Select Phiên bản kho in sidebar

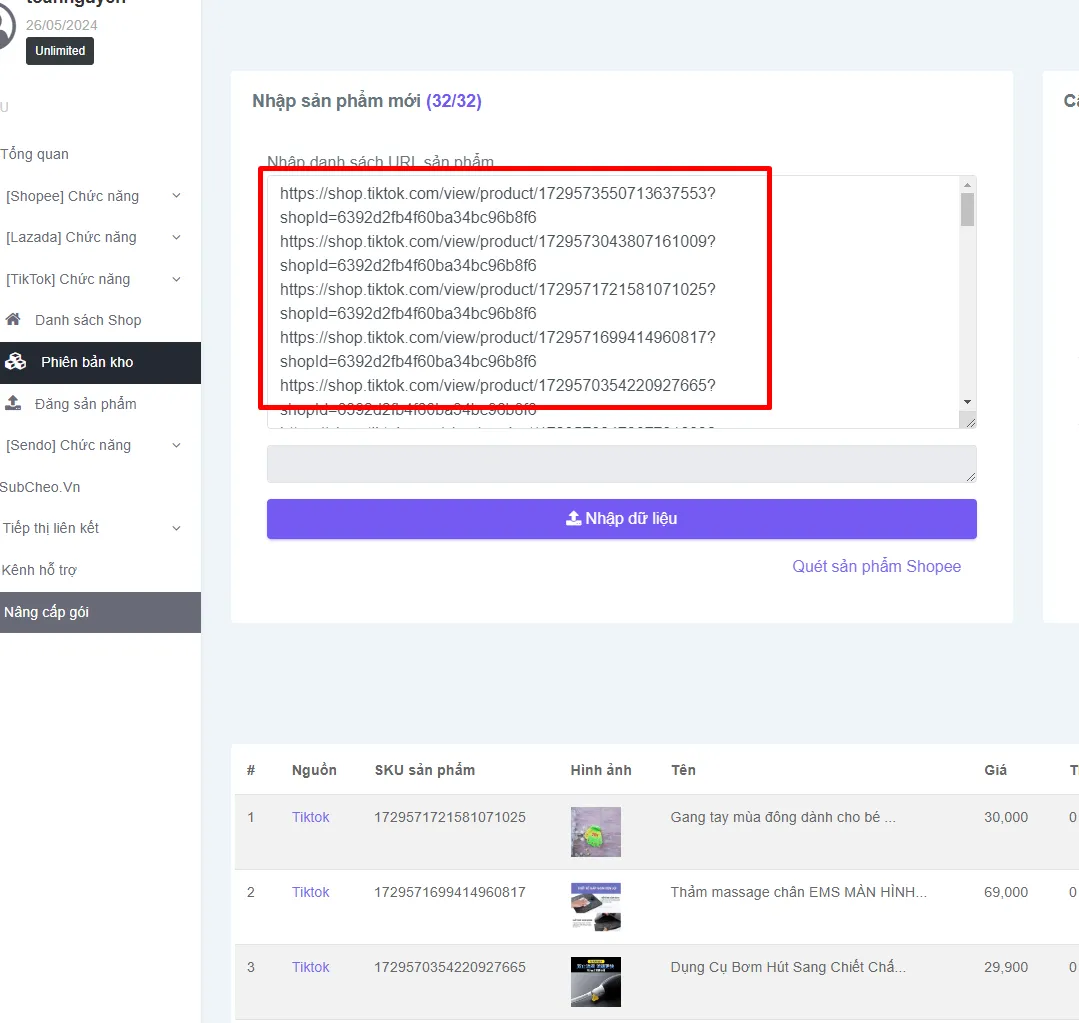point(100,363)
